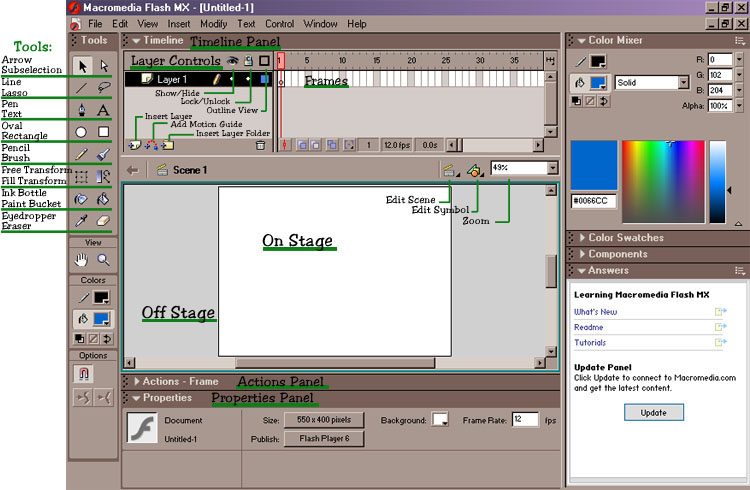Select the Eraser tool
750x490 pixels.
point(104,221)
